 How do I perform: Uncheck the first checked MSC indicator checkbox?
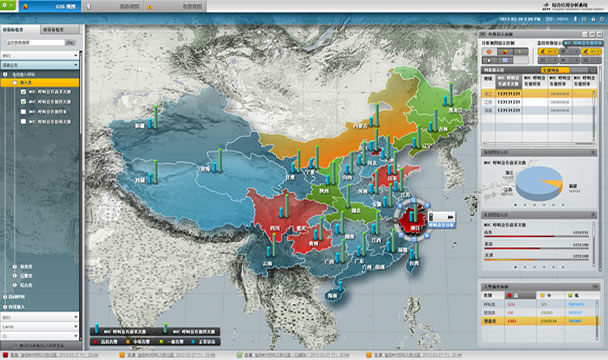(x=23, y=92)
